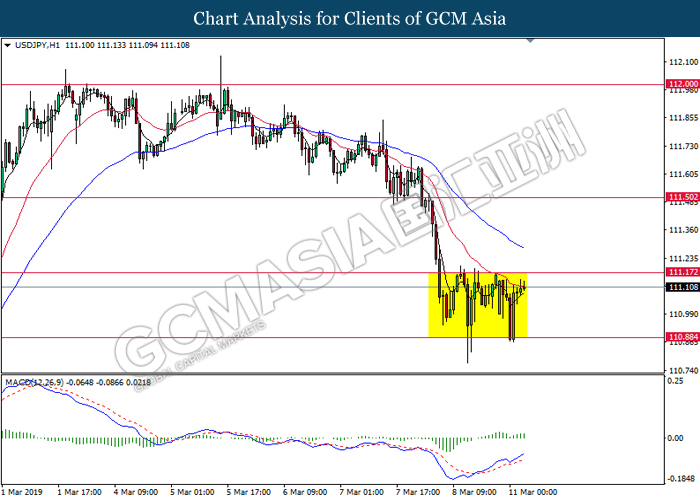Image resolution: width=700 pixels, height=500 pixels.
Task: Click the MACD scale value -0.1848
Action: (x=681, y=479)
